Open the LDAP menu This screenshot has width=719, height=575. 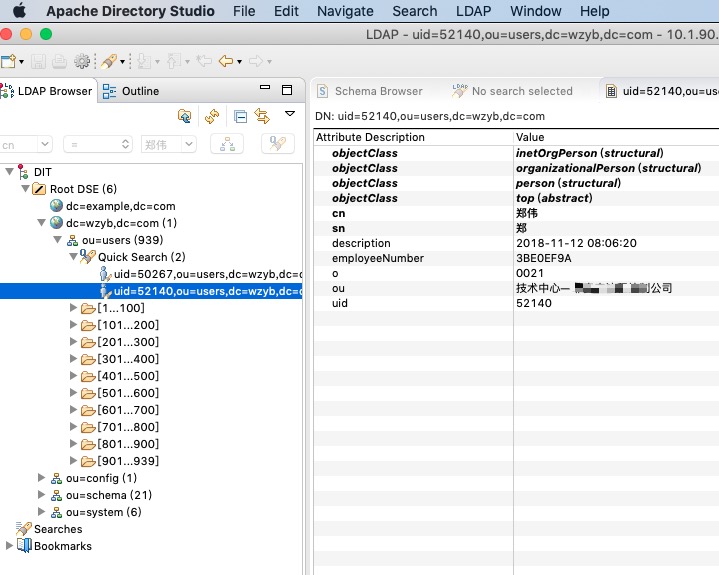[473, 11]
